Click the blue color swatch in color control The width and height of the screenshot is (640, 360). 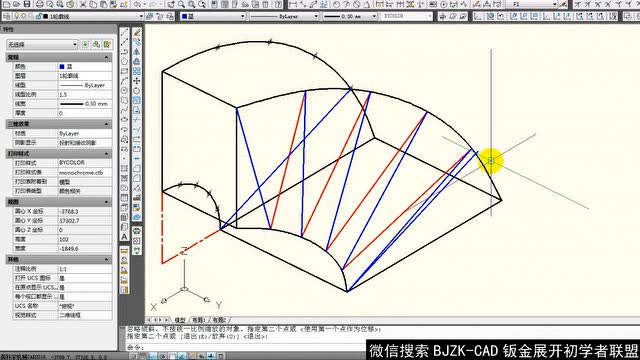point(184,16)
